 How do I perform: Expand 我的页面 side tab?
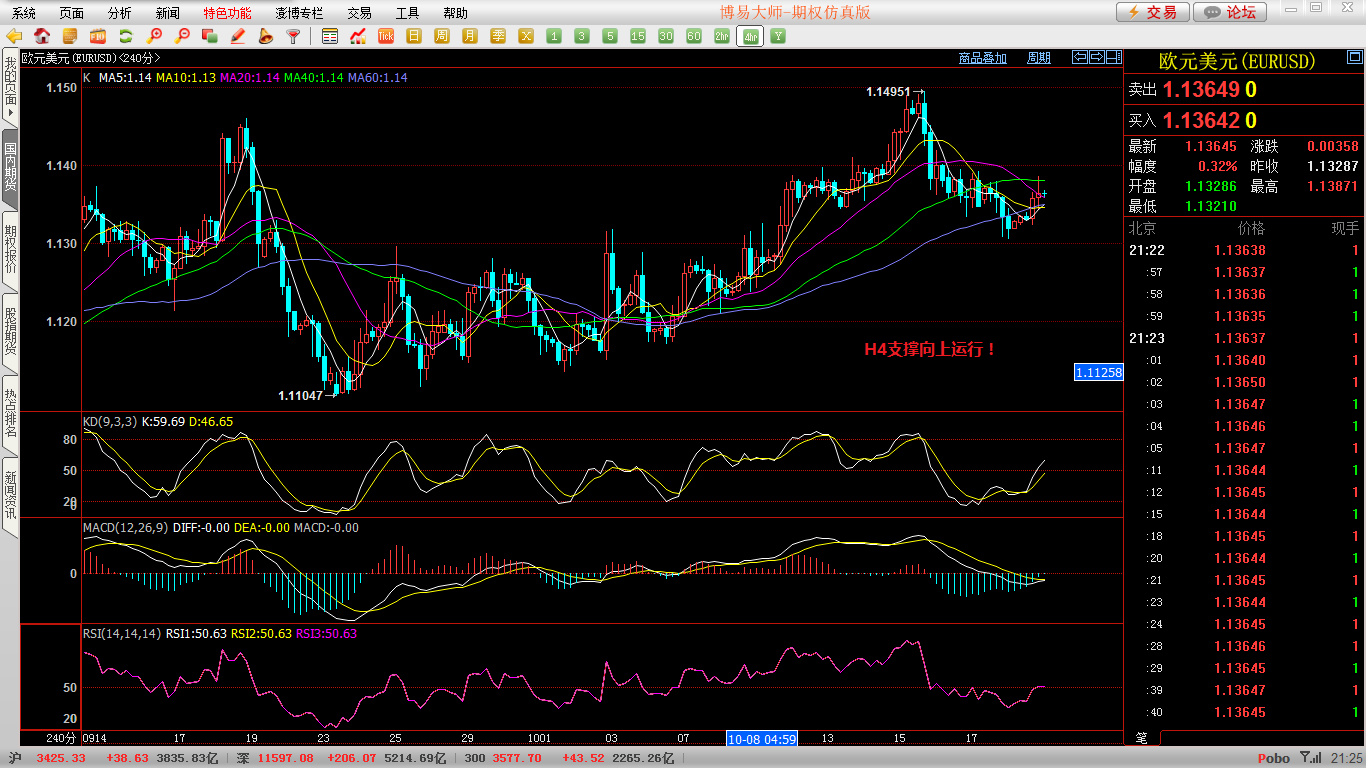pos(10,89)
